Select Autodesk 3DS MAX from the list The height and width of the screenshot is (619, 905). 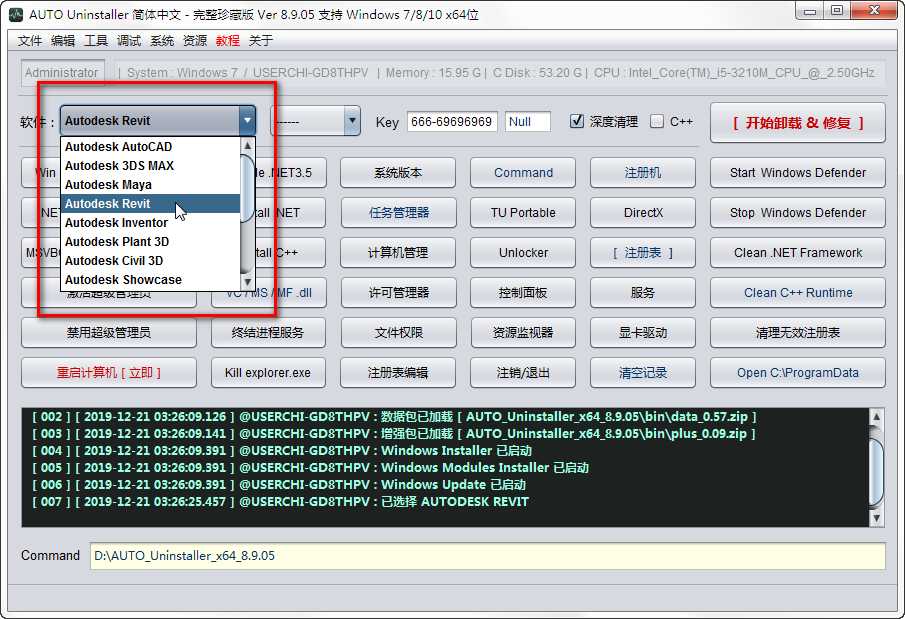coord(150,166)
